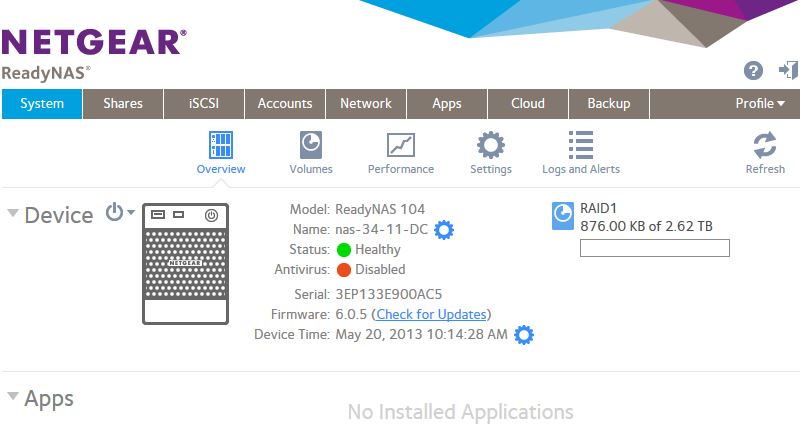Image resolution: width=803 pixels, height=435 pixels.
Task: Click the model value ReadyNAS 104
Action: pos(380,210)
